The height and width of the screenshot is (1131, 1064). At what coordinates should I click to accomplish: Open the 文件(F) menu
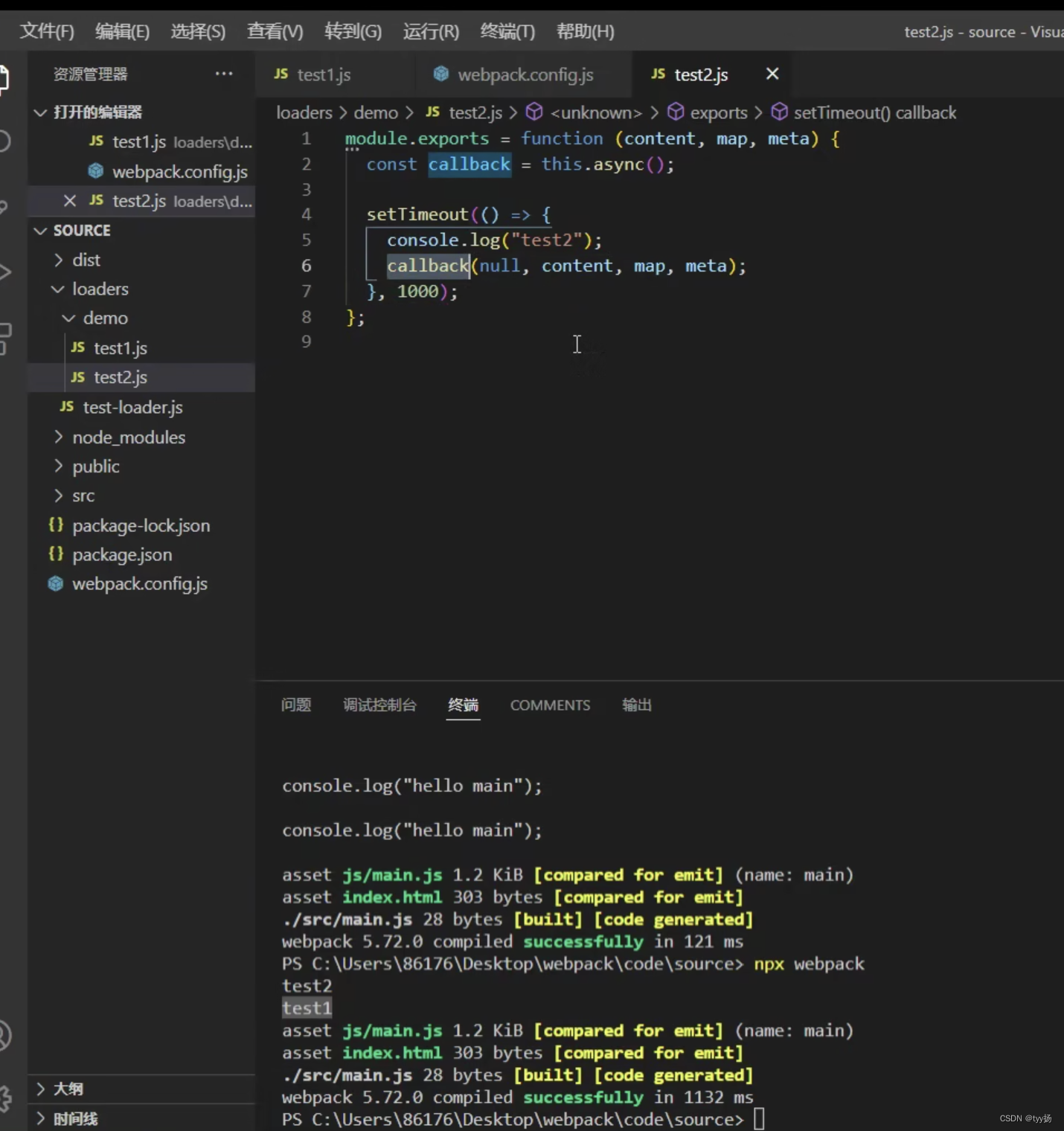pos(47,31)
